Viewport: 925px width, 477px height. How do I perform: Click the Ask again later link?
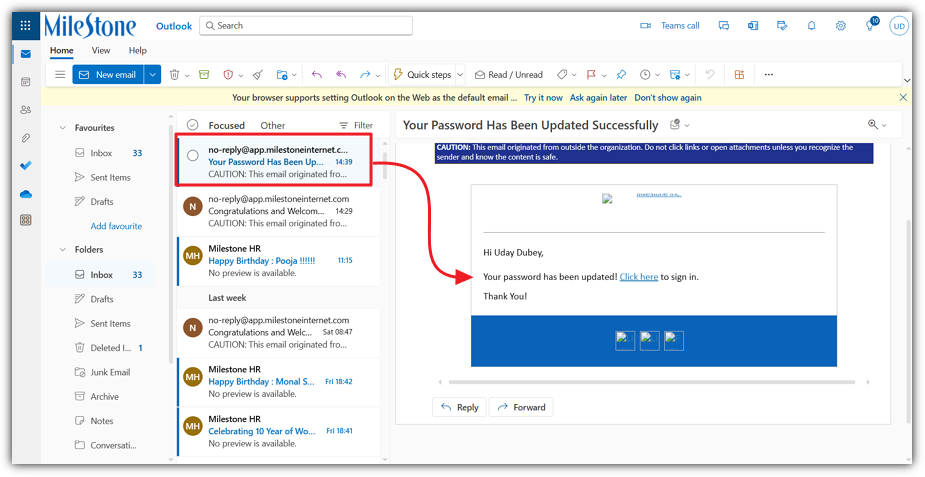pyautogui.click(x=598, y=98)
